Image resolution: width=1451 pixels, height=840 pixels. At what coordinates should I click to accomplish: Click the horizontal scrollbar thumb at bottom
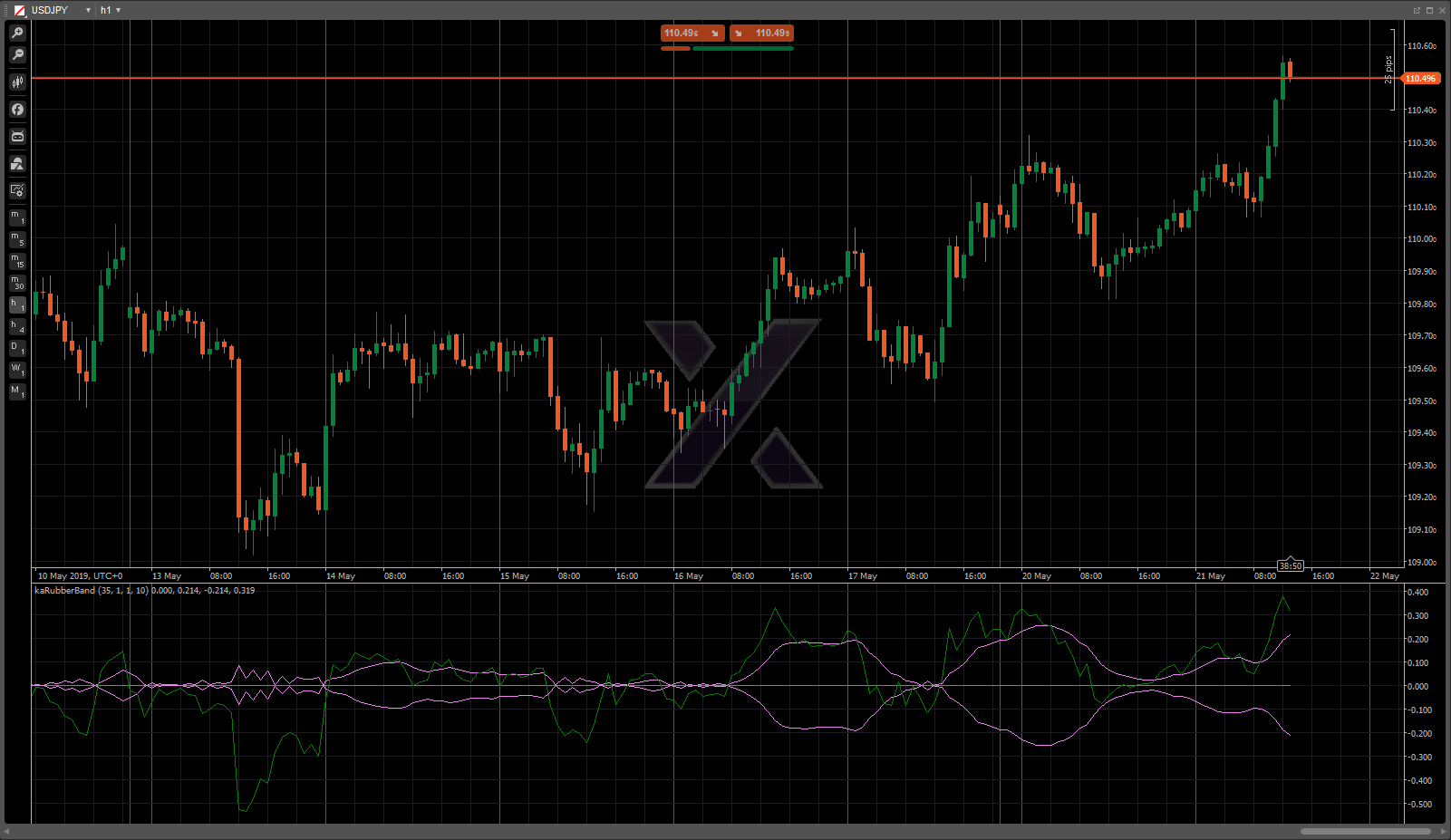1365,831
